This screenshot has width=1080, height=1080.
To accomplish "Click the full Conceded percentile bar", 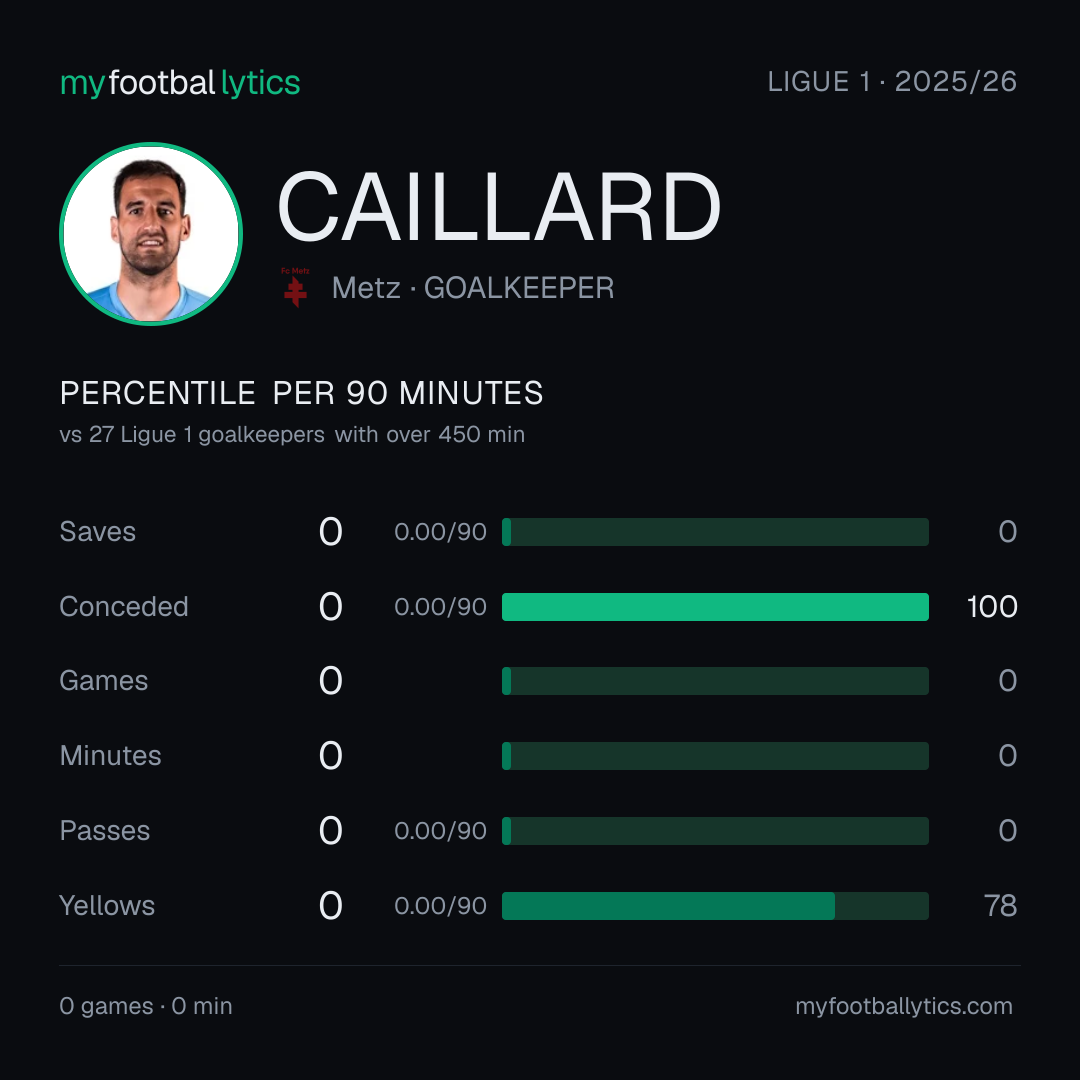I will tap(715, 607).
